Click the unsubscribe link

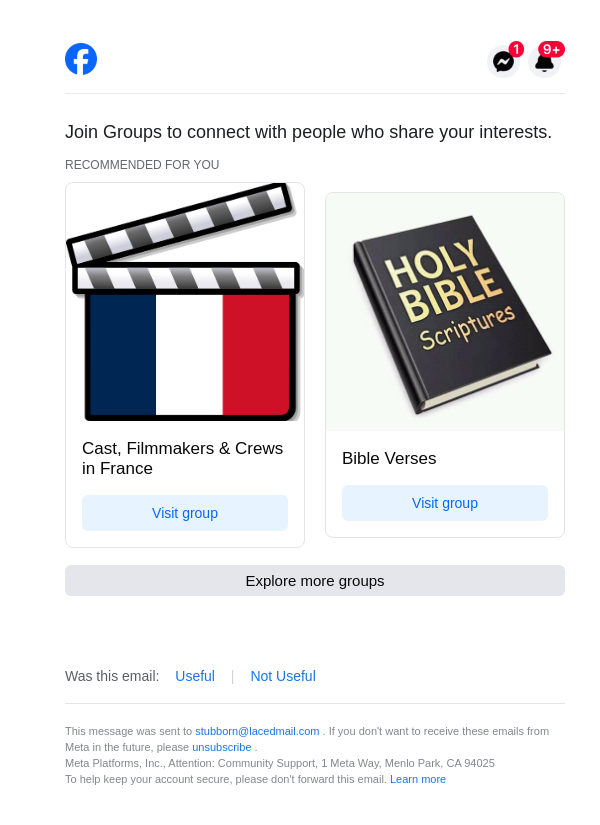[222, 747]
